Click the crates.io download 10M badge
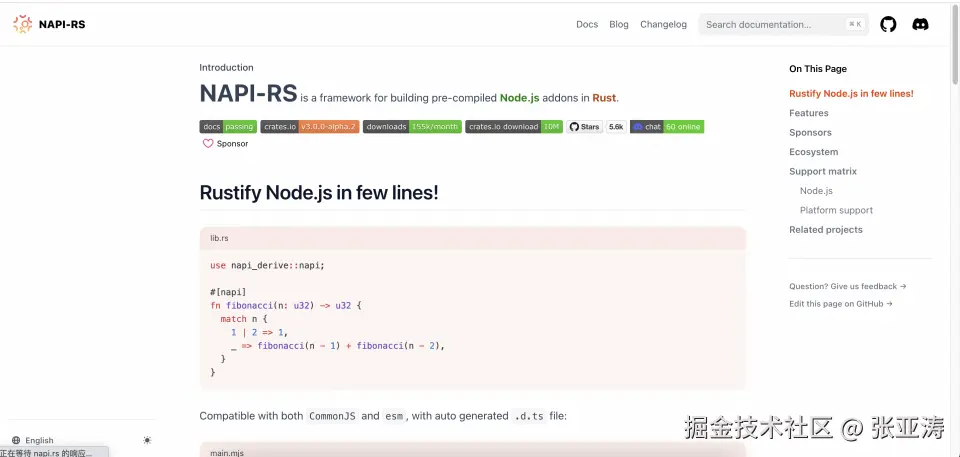The height and width of the screenshot is (457, 960). point(514,127)
